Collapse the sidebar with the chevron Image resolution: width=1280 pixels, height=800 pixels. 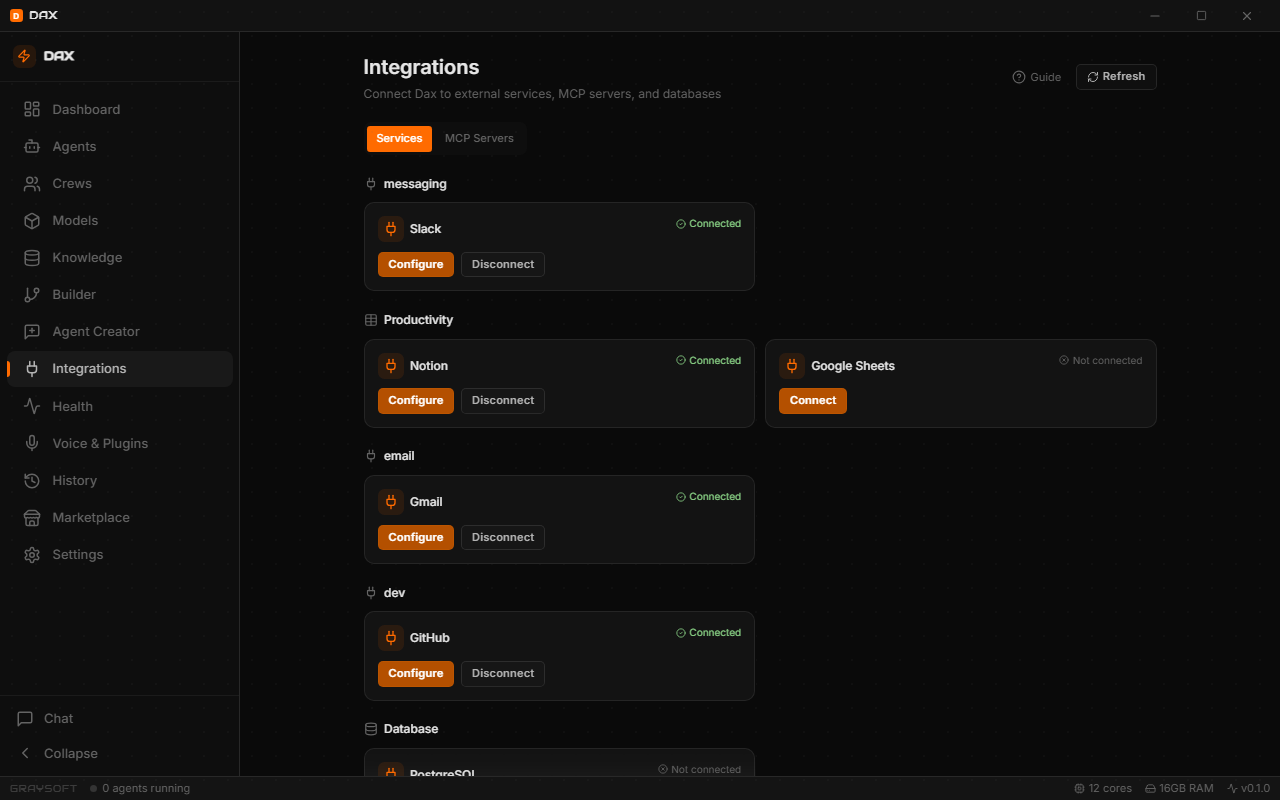pyautogui.click(x=25, y=753)
